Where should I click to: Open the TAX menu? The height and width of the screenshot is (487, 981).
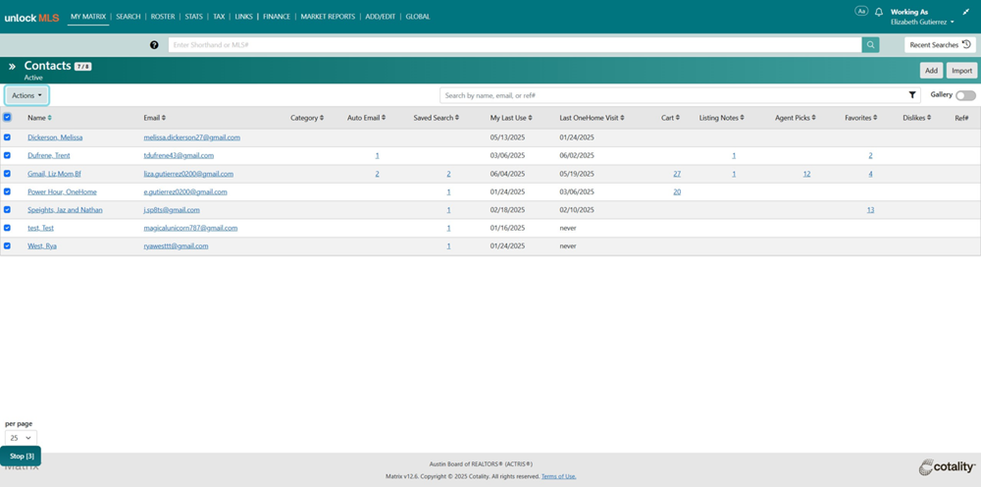(219, 17)
